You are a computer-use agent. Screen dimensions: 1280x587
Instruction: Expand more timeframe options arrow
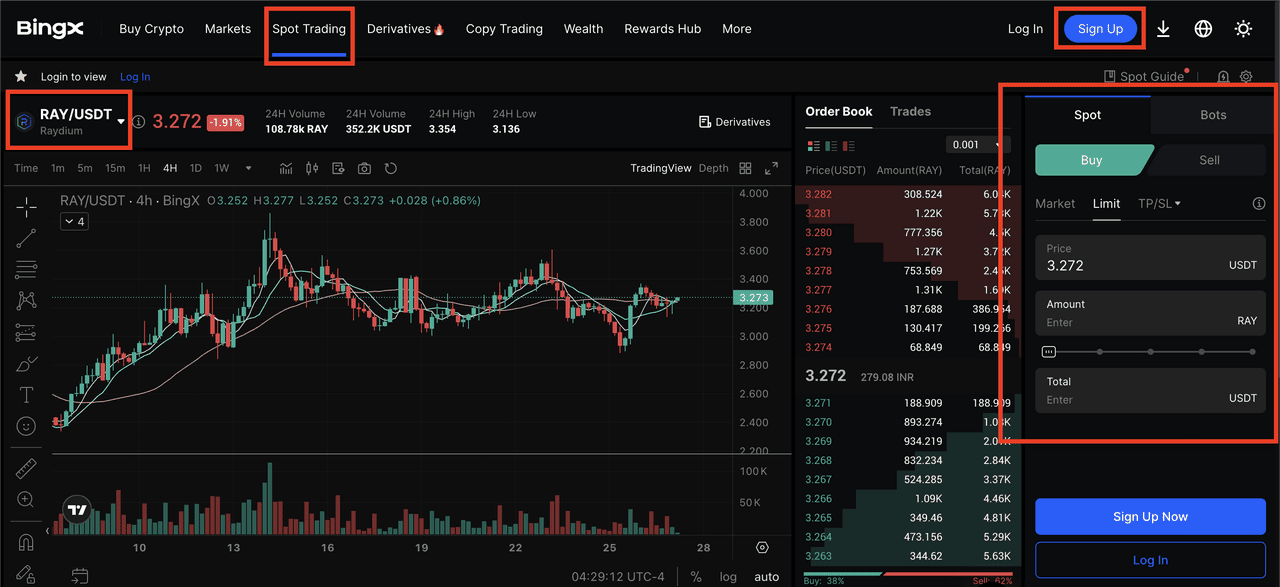[249, 168]
